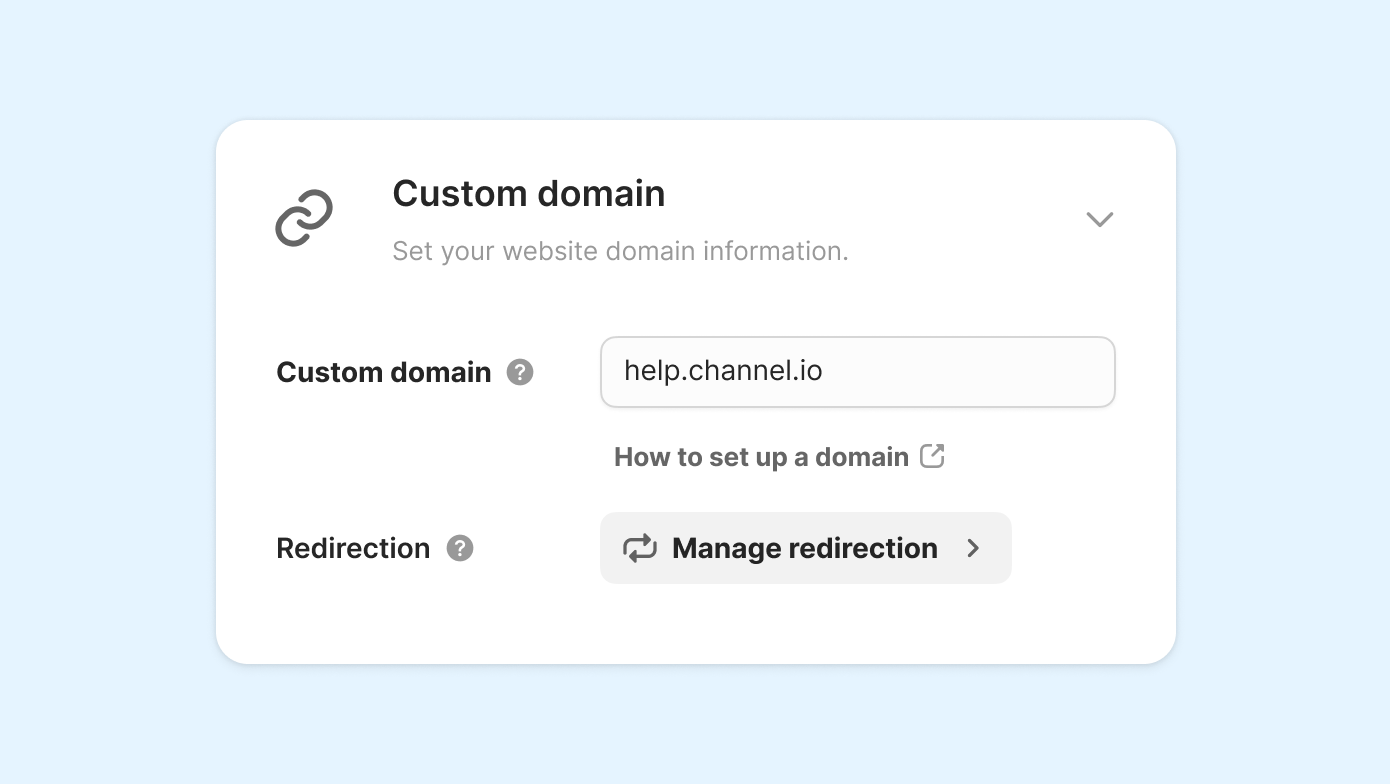This screenshot has width=1390, height=784.
Task: Click the right chevron in Manage redirection
Action: pos(973,548)
